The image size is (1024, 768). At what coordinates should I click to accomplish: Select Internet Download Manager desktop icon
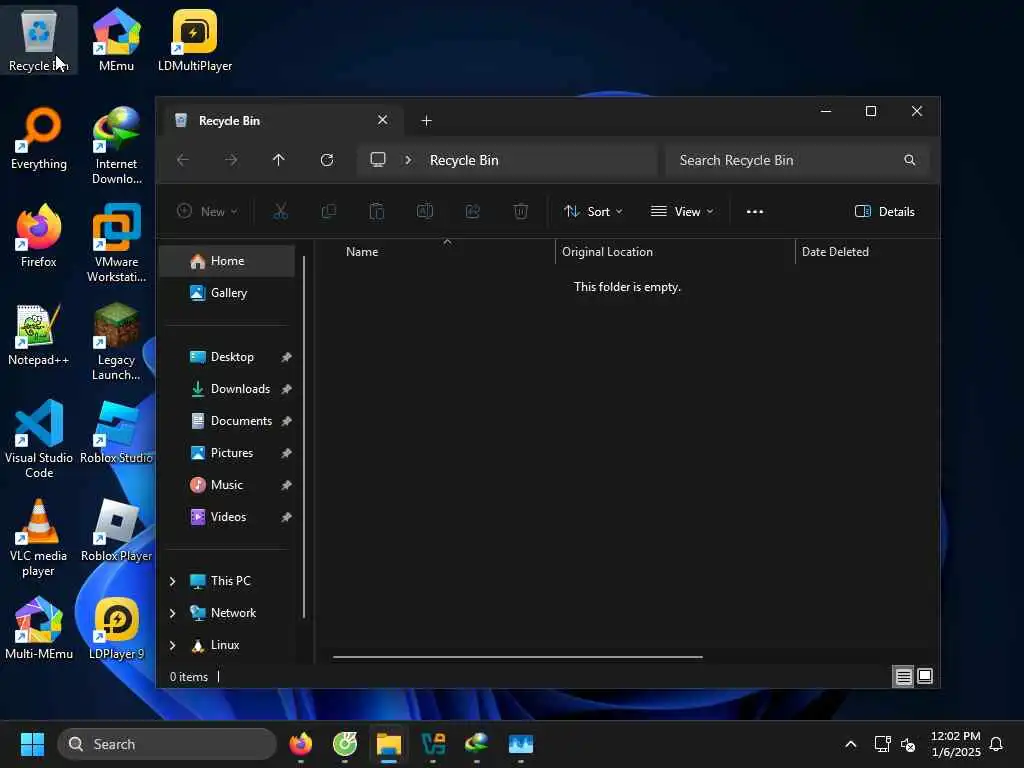(116, 146)
